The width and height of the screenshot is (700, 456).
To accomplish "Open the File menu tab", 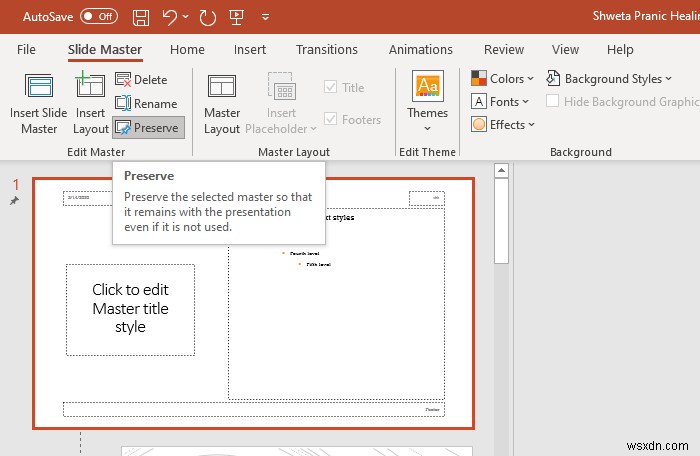I will 27,50.
